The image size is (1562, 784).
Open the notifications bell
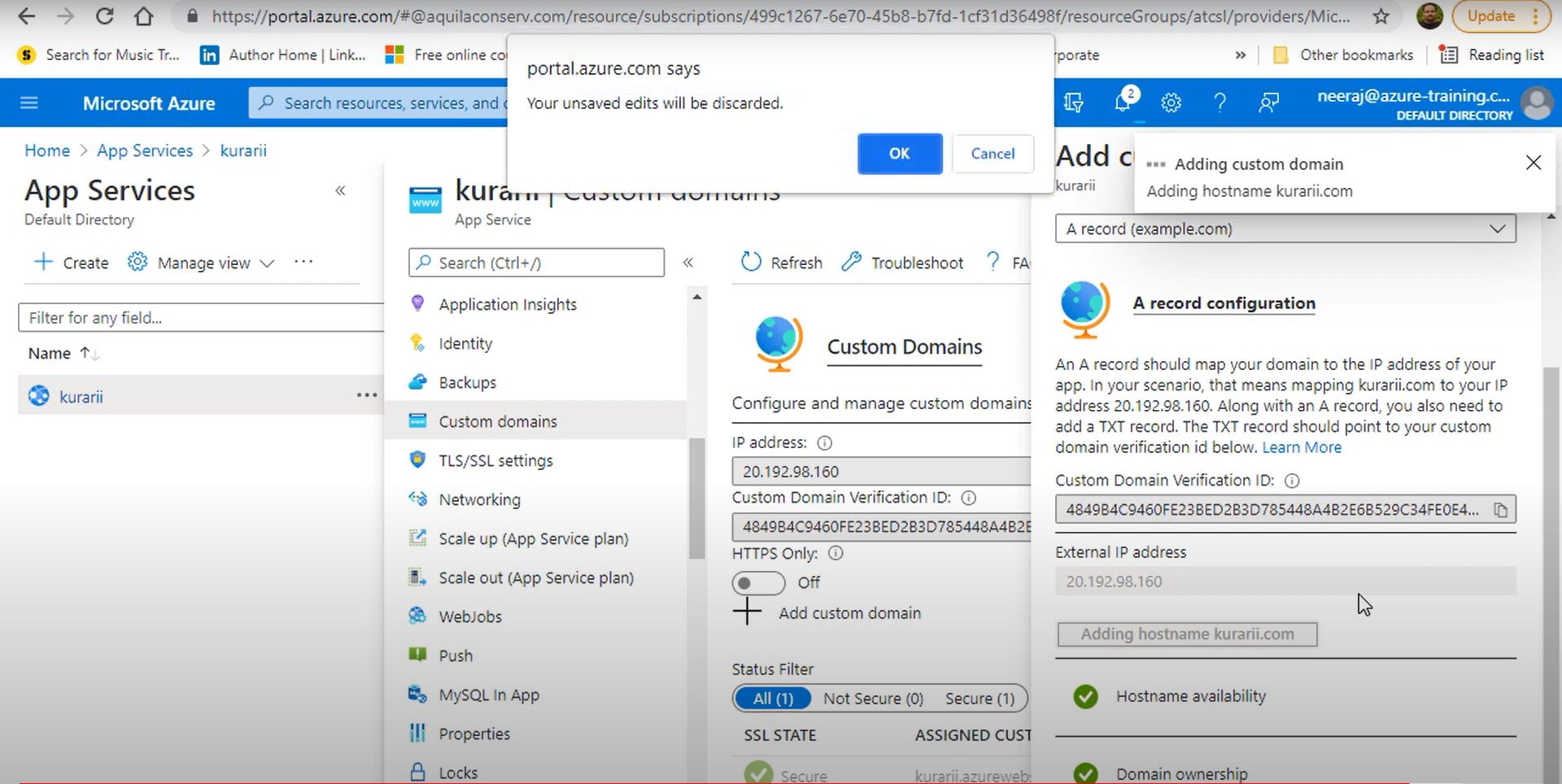click(1124, 102)
